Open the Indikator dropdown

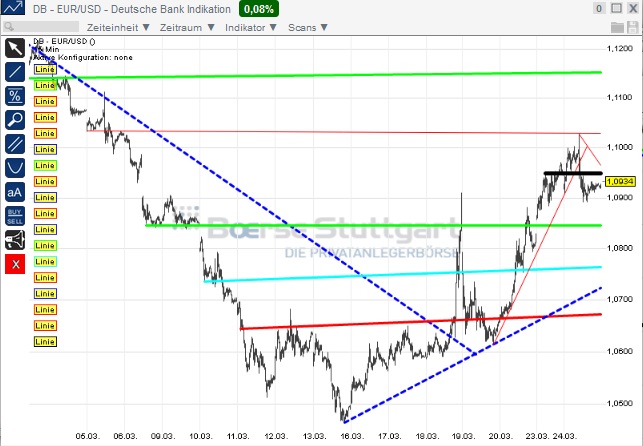(251, 27)
